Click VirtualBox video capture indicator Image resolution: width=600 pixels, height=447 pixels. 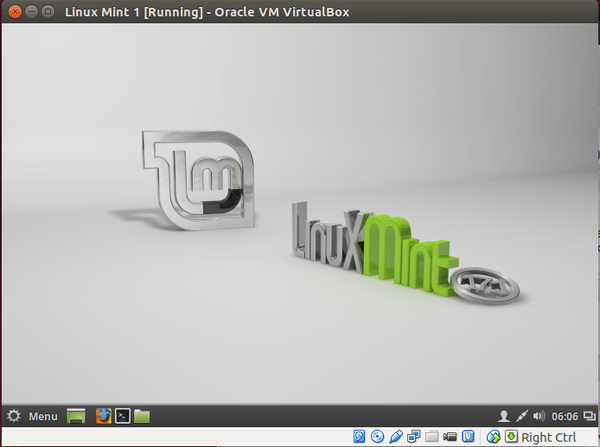coord(450,437)
